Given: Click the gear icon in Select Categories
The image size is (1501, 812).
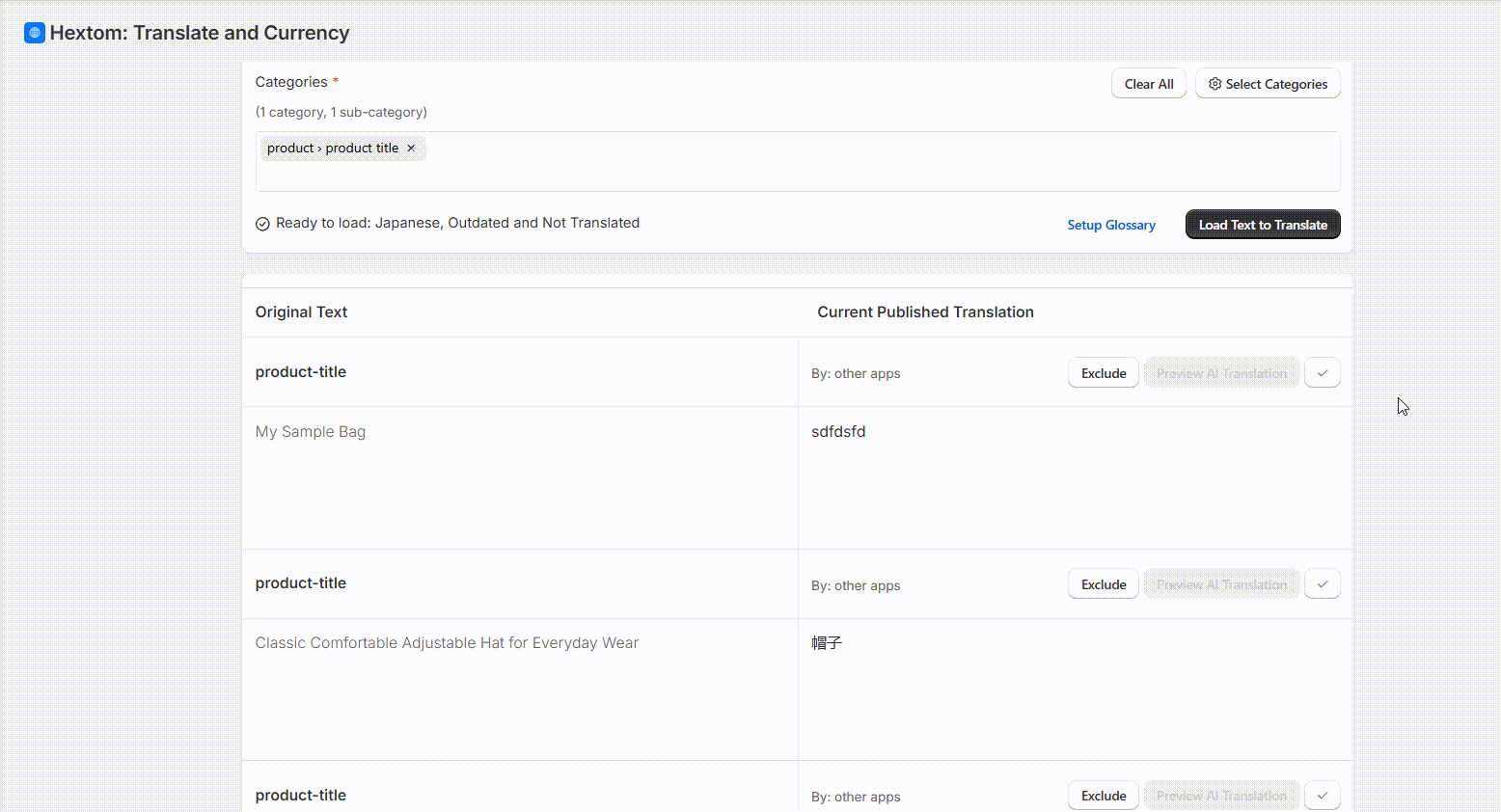Looking at the screenshot, I should pyautogui.click(x=1215, y=84).
